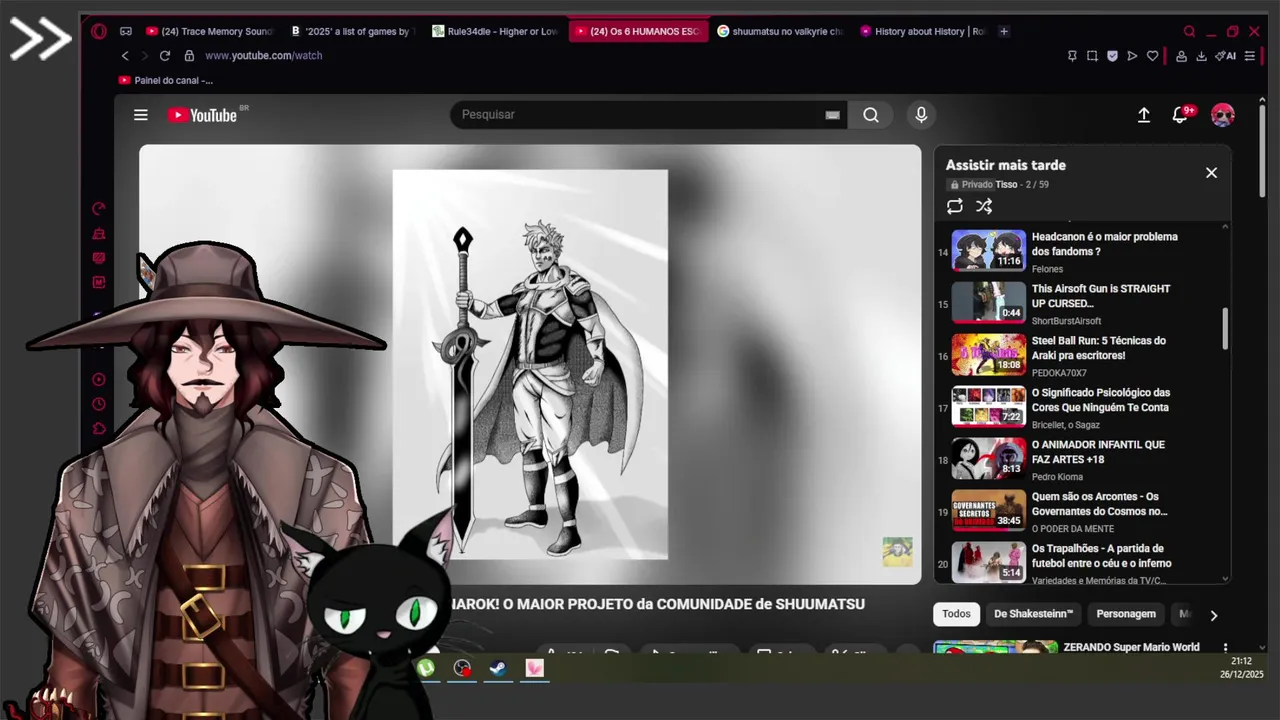Click ShortBurstAirsoft channel name in playlist
Screen dimensions: 1280x720
1066,321
